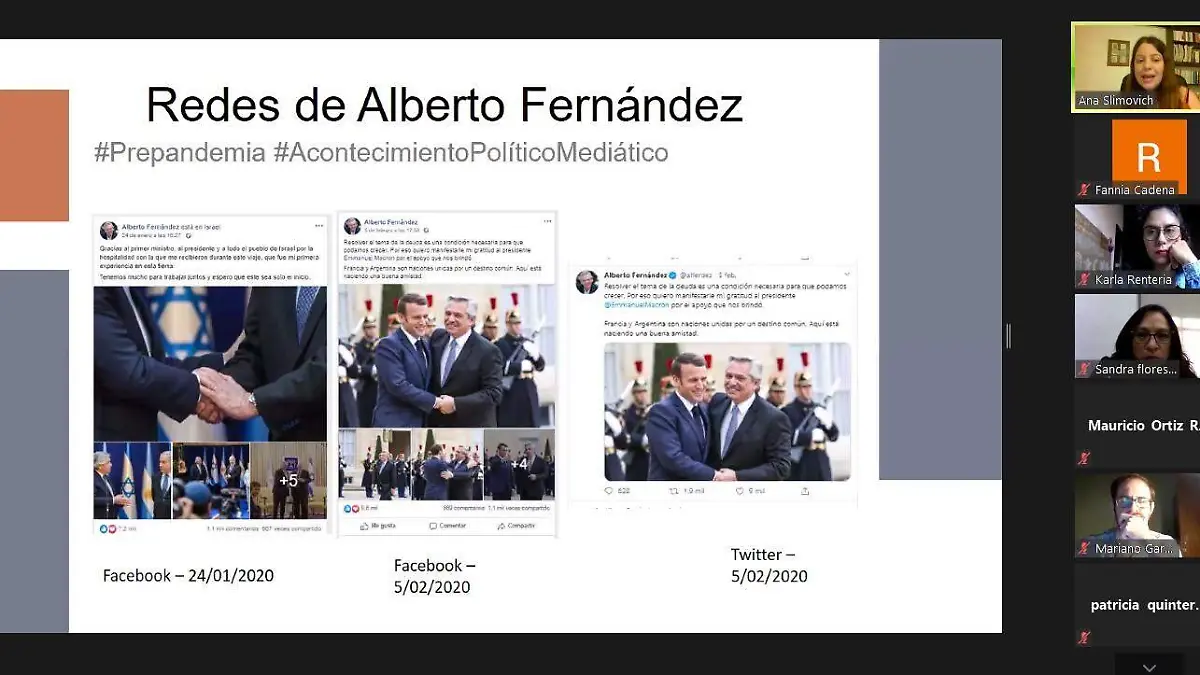Image resolution: width=1200 pixels, height=675 pixels.
Task: Click the retweet icon on the tweet
Action: 673,491
